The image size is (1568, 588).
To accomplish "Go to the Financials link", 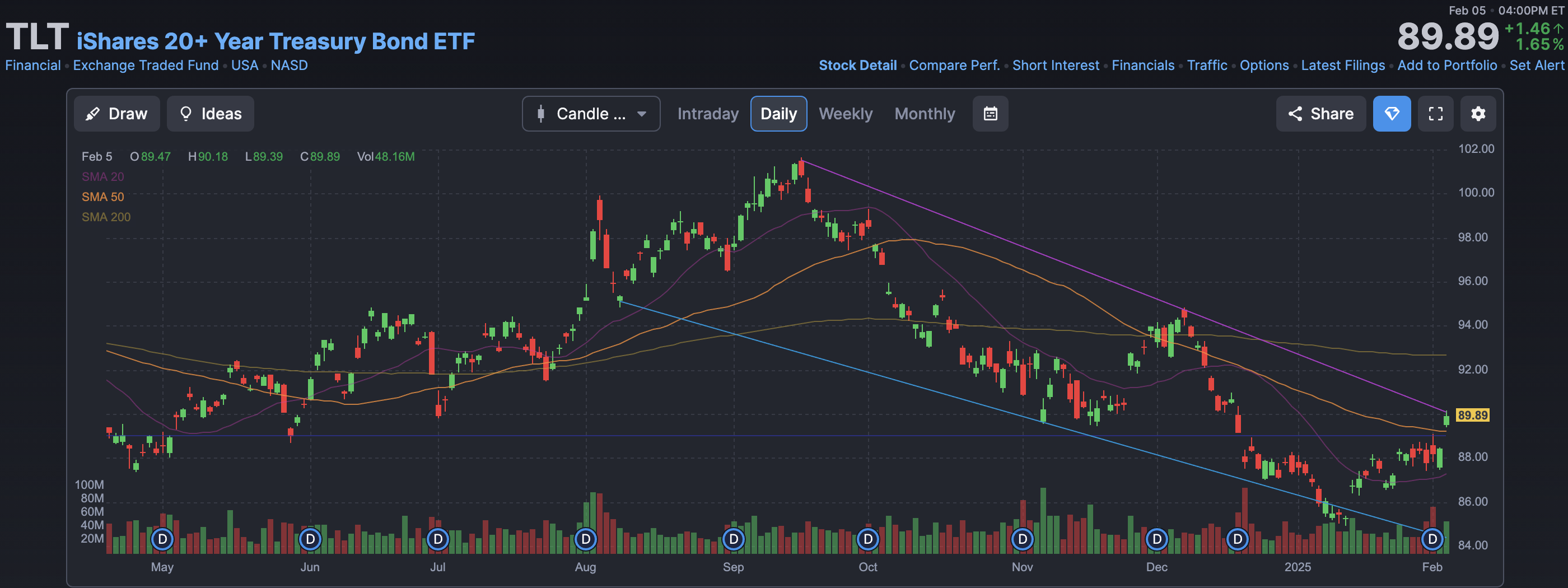I will coord(1143,65).
